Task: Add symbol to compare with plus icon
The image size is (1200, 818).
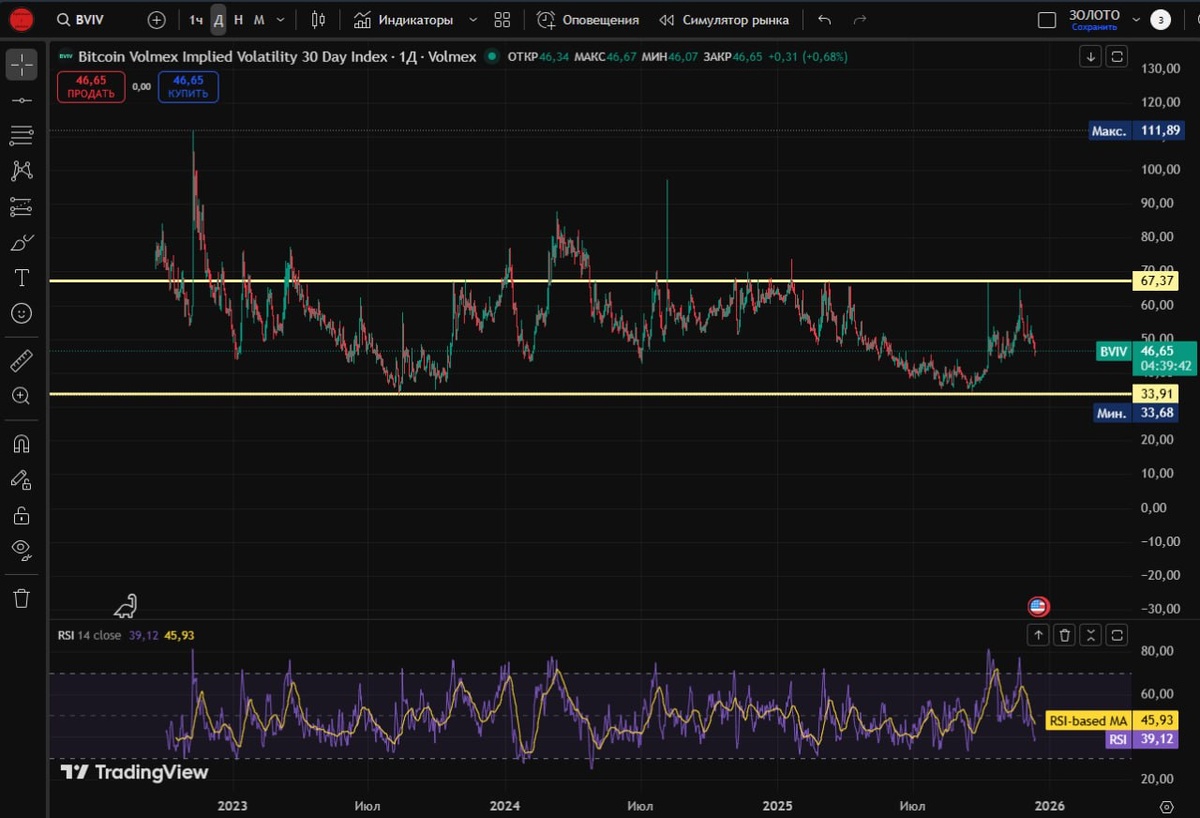Action: click(x=157, y=20)
